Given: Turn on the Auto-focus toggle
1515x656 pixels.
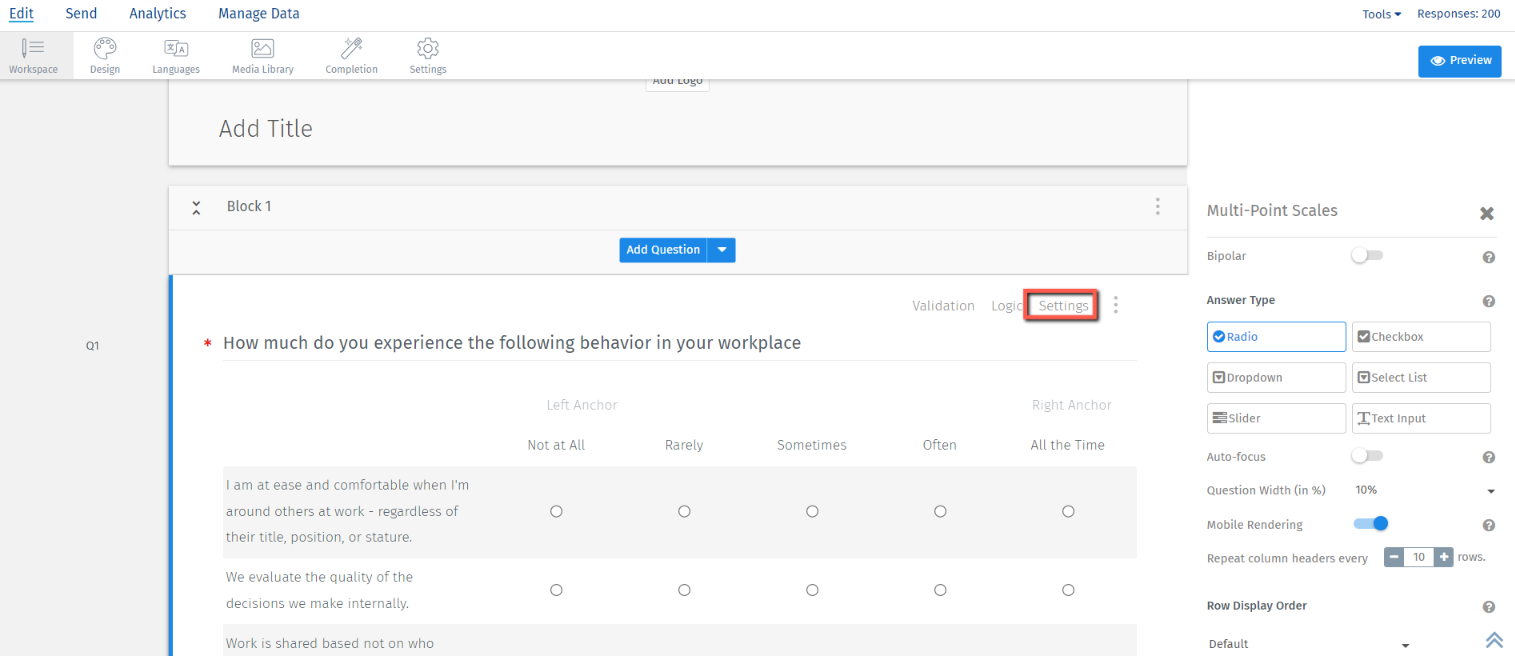Looking at the screenshot, I should [1366, 456].
